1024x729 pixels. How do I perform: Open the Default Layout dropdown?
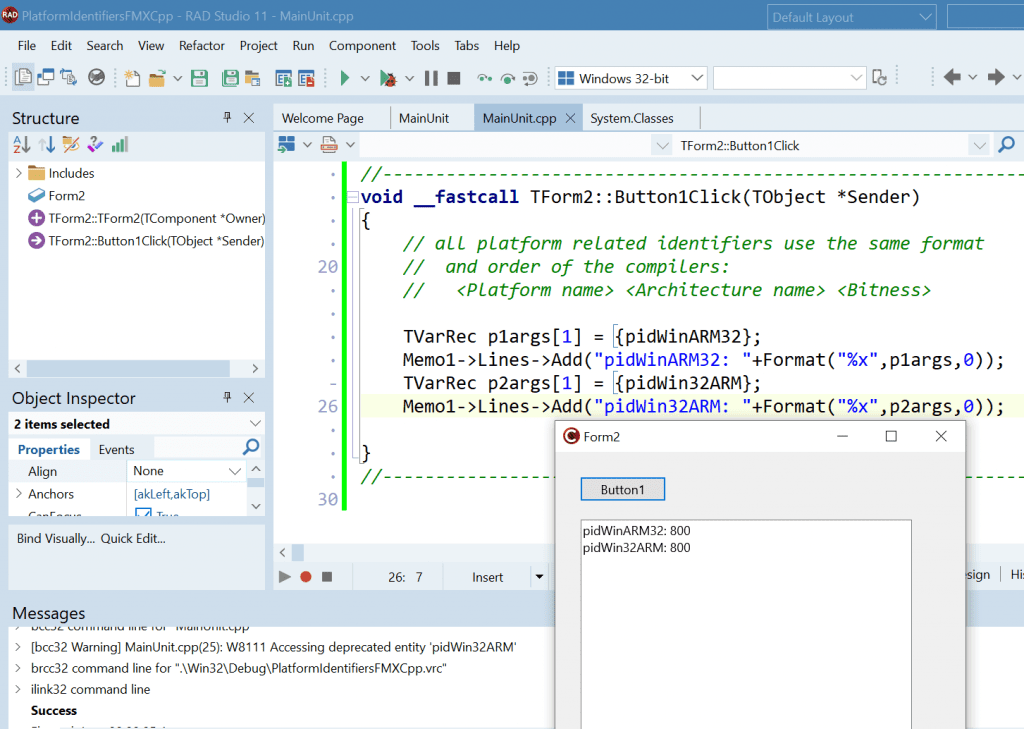[925, 17]
